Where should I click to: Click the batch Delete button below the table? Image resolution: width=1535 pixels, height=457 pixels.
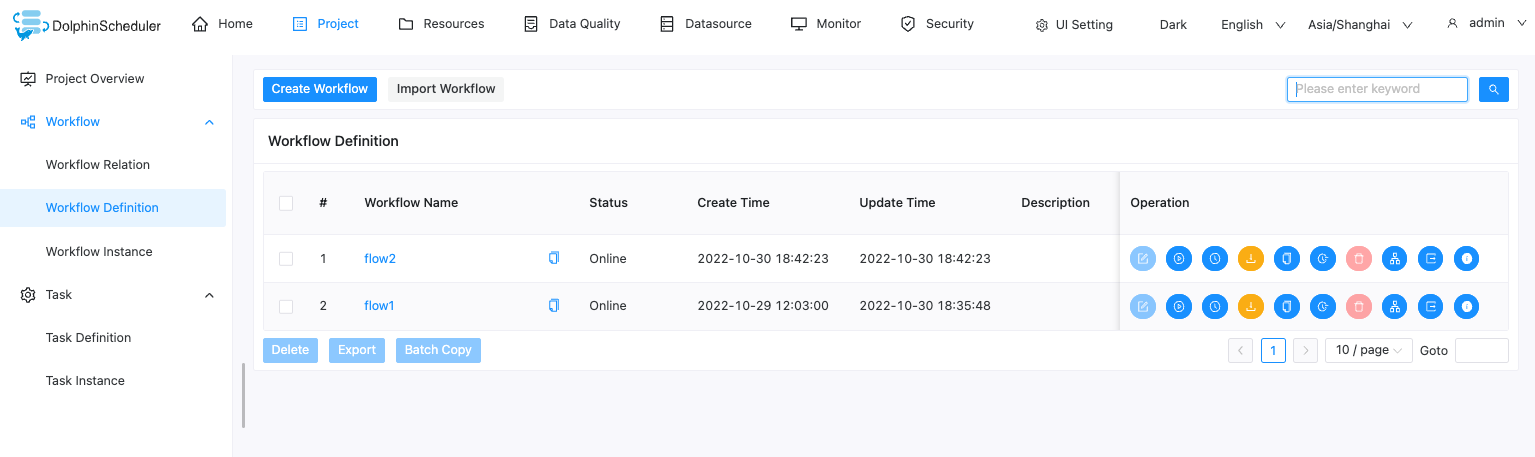290,350
